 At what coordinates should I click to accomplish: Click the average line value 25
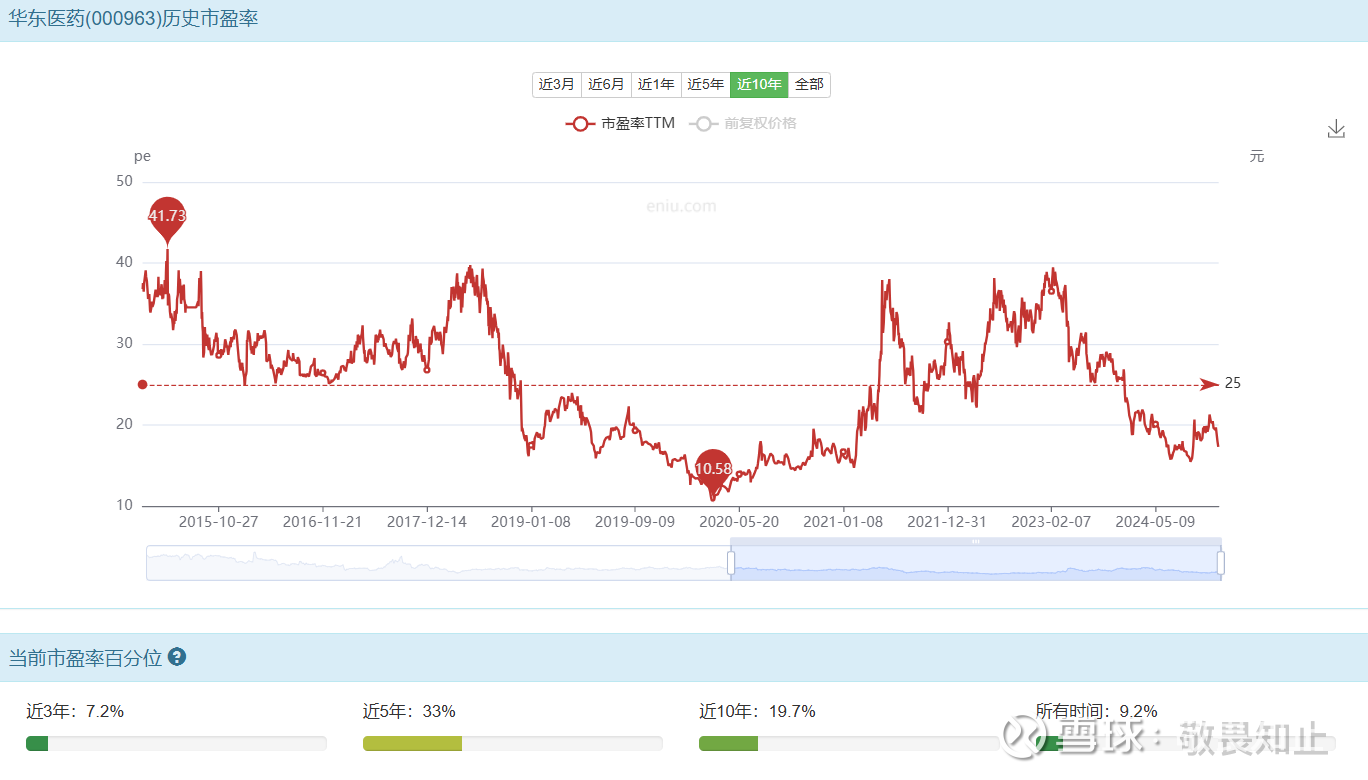click(1232, 384)
